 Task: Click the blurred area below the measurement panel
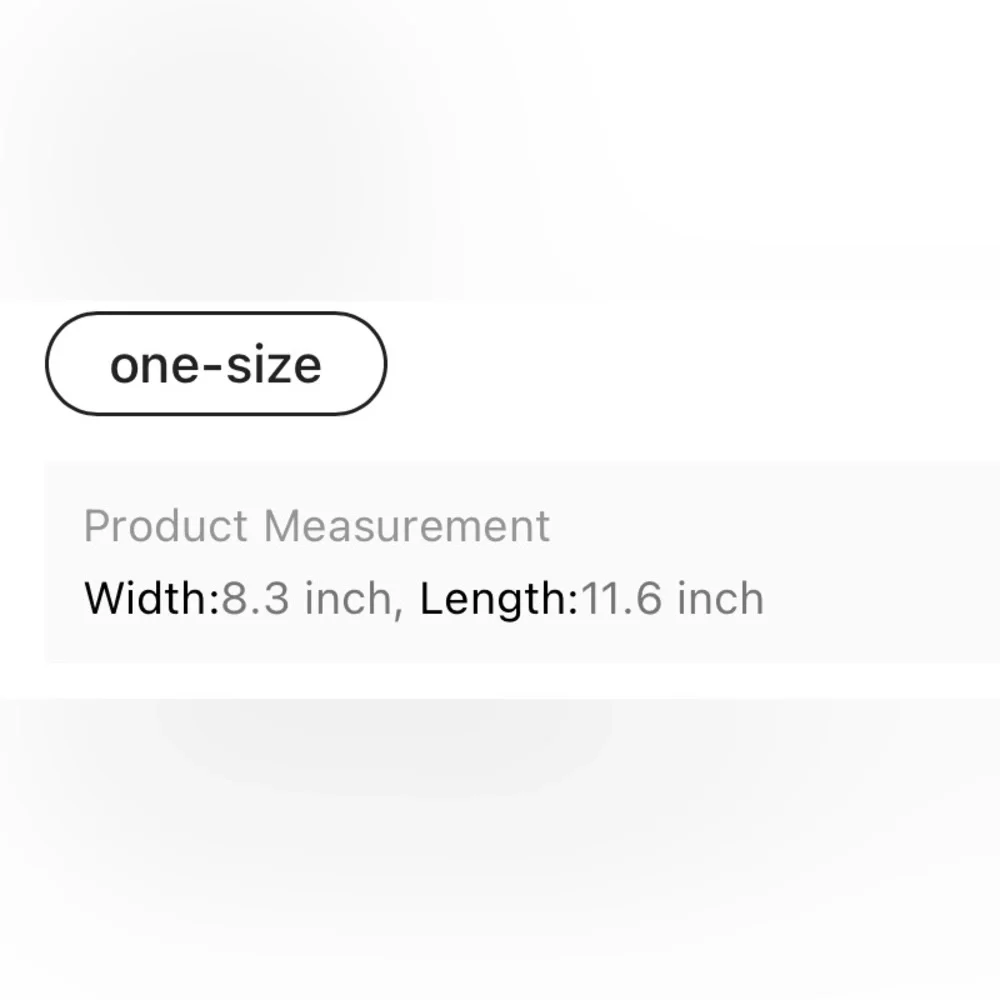click(x=500, y=848)
